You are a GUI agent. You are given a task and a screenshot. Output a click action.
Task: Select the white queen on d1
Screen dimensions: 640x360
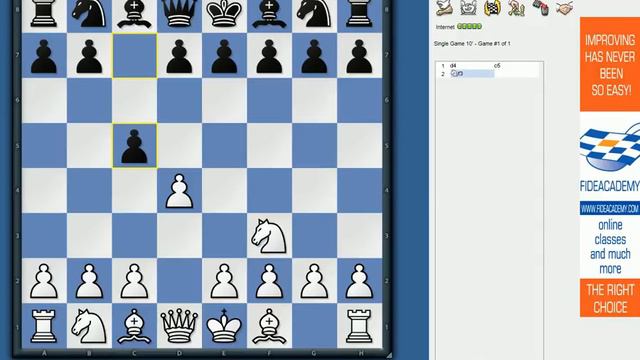(179, 326)
